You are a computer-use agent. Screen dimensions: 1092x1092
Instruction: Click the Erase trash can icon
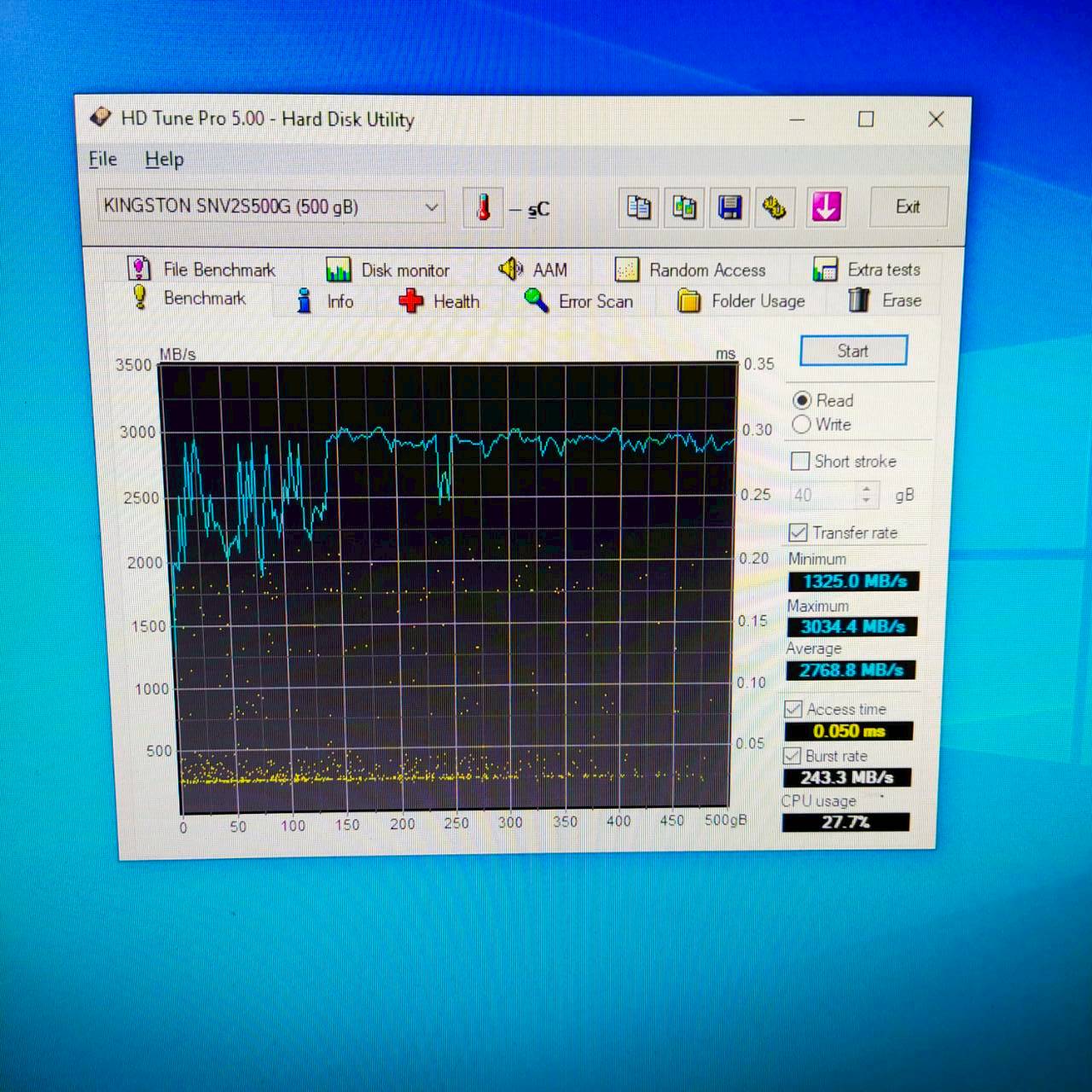pyautogui.click(x=859, y=300)
